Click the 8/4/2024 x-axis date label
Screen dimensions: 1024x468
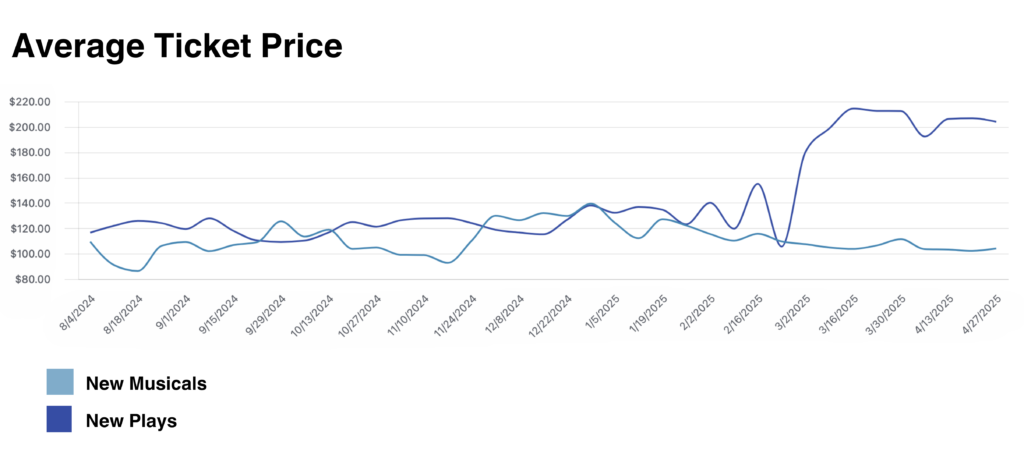point(78,312)
